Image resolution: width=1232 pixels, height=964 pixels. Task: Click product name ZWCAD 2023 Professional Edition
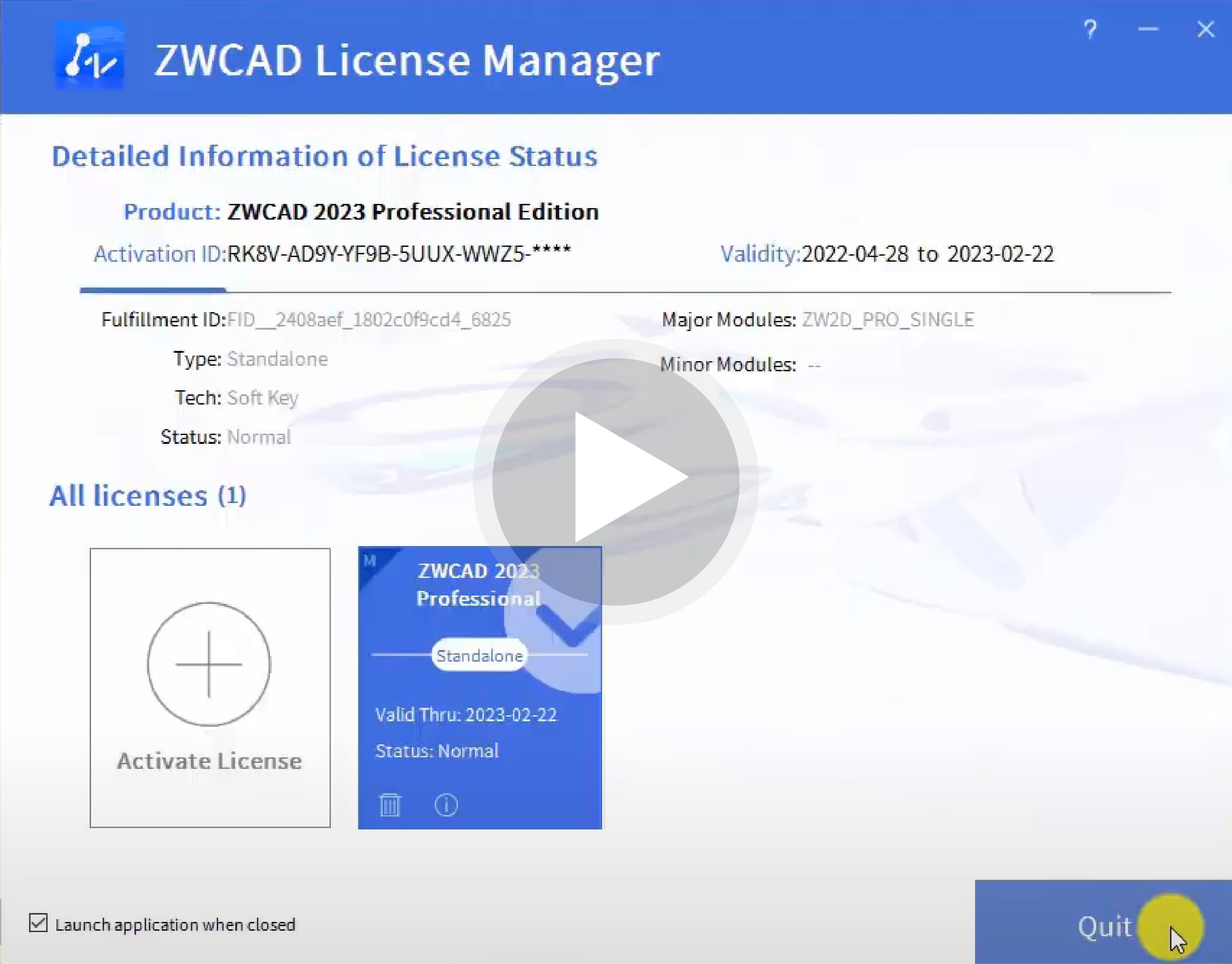click(413, 212)
